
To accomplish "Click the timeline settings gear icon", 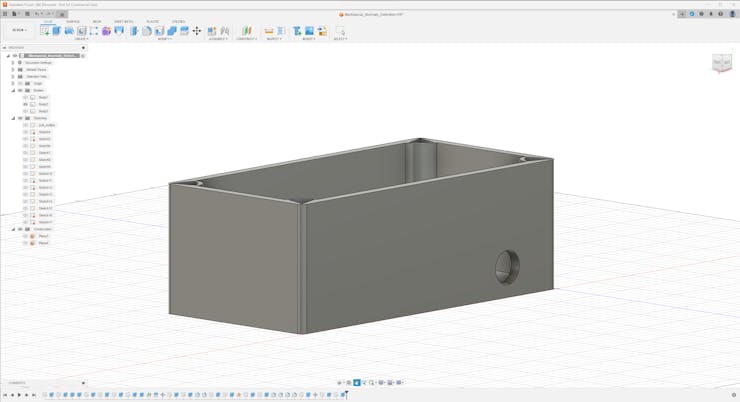I will tap(733, 395).
